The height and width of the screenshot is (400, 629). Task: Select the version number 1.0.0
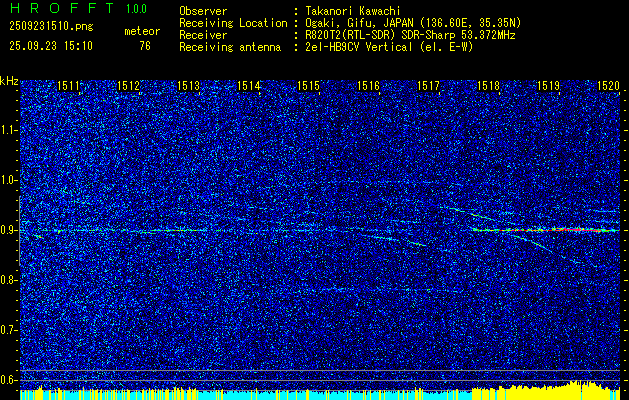click(136, 9)
